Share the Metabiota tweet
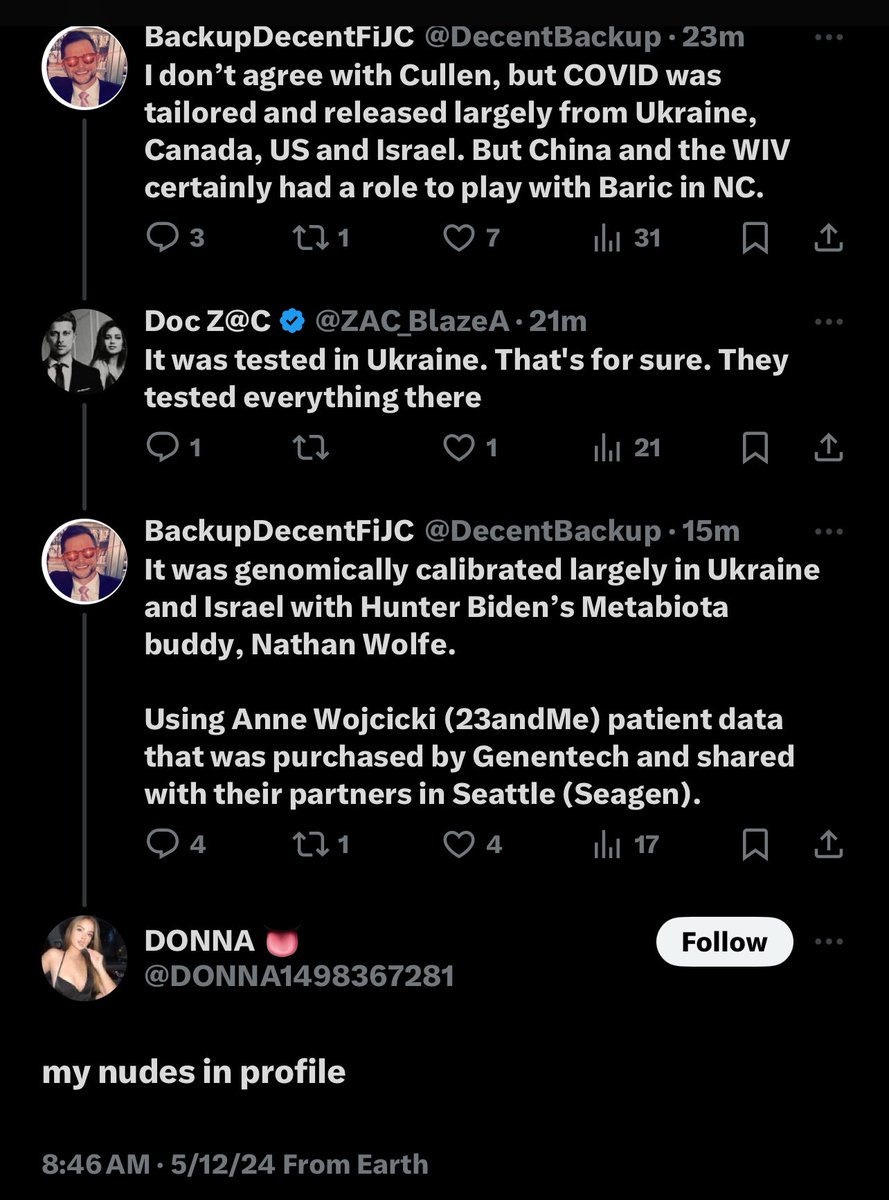The image size is (889, 1200). tap(828, 844)
